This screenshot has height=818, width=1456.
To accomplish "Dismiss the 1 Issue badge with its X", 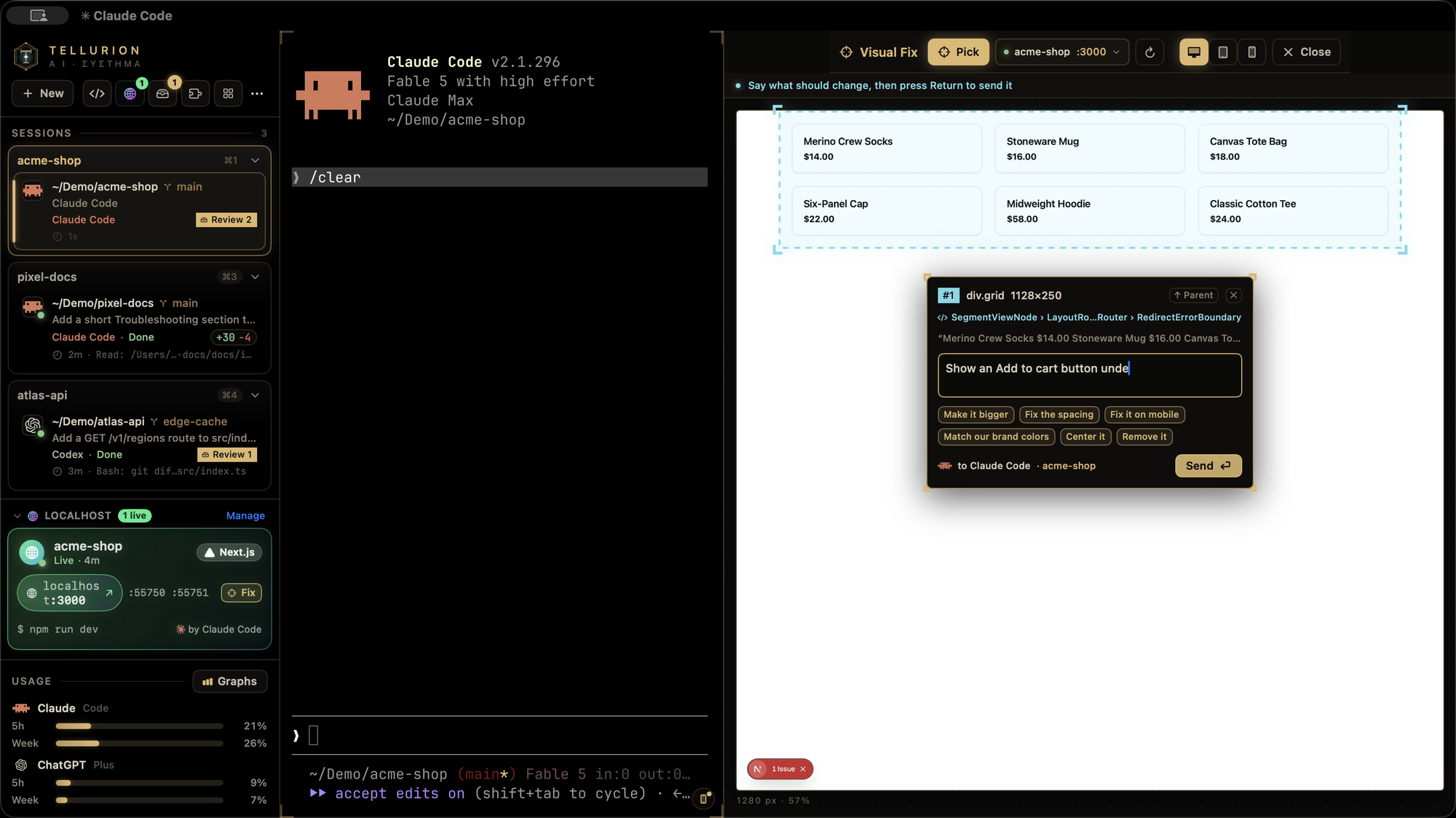I will pos(803,769).
